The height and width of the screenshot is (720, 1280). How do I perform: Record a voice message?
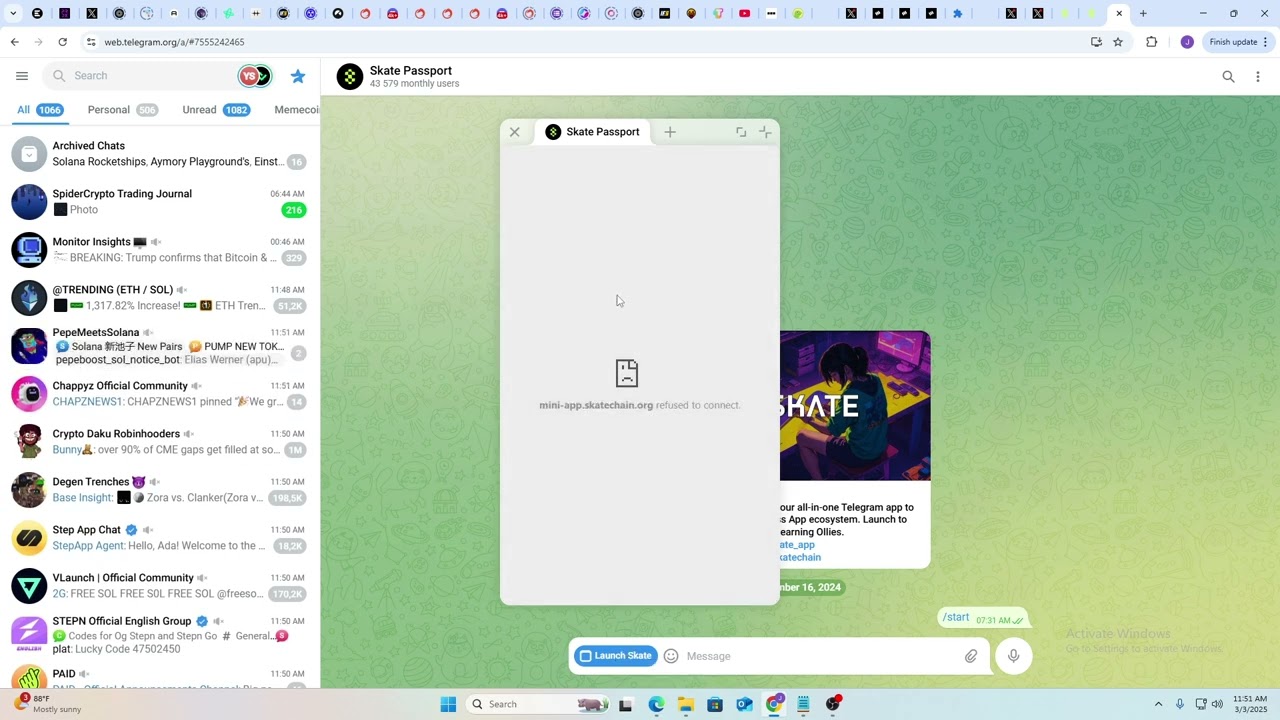(x=1013, y=656)
